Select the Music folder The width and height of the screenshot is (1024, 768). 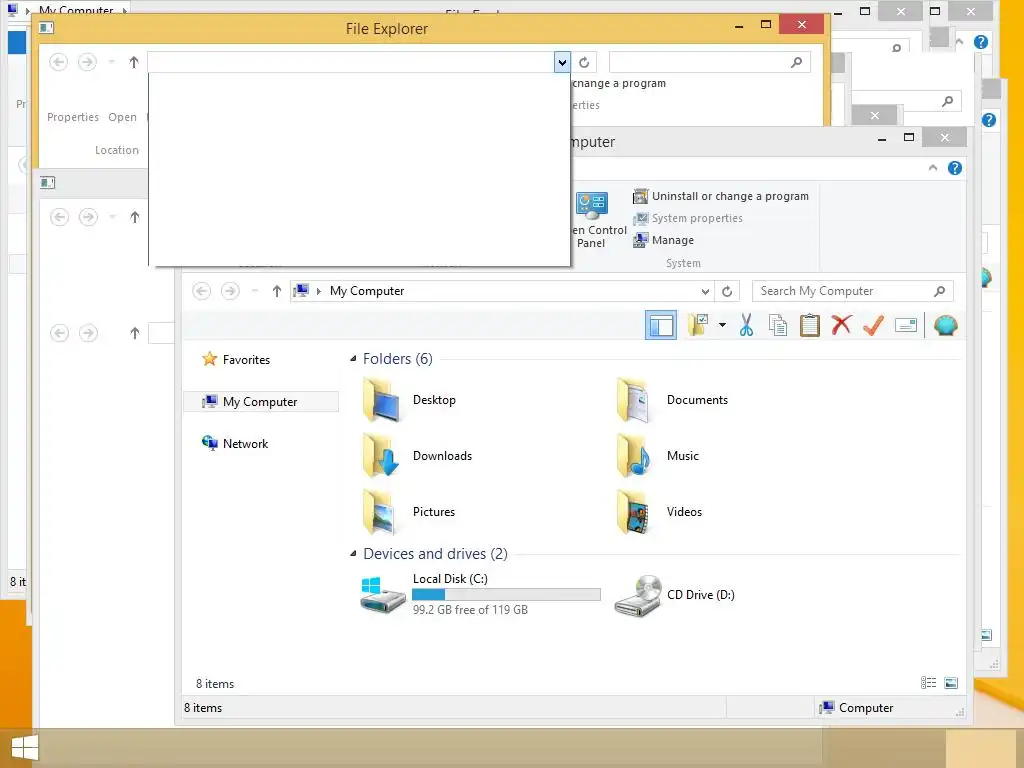point(657,456)
